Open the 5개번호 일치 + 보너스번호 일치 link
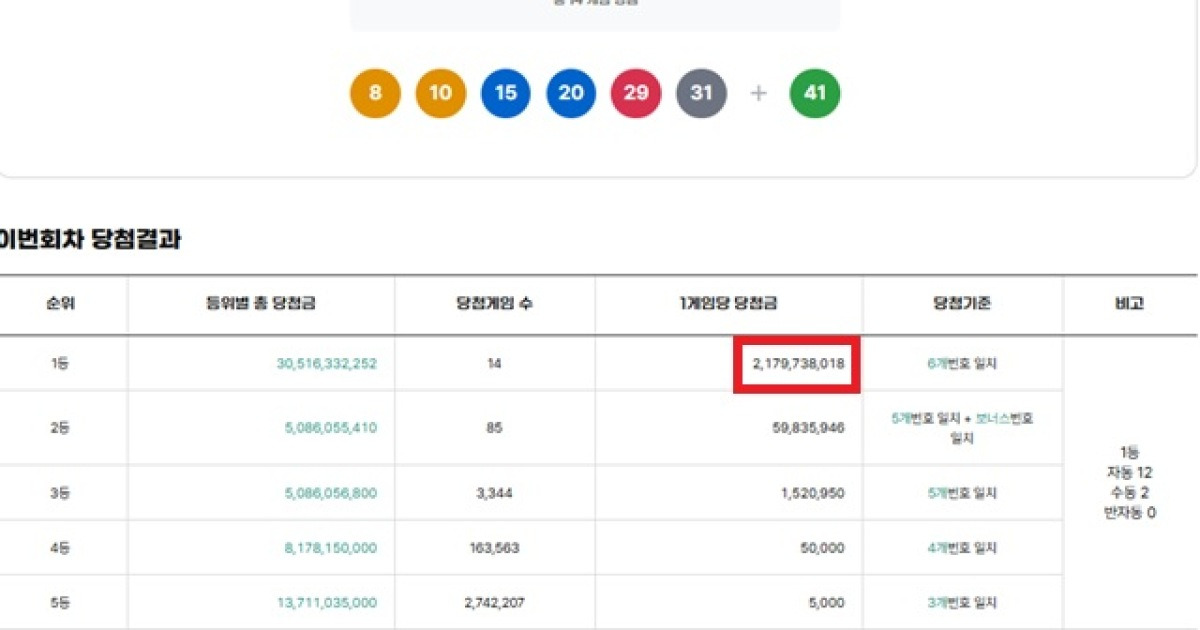Viewport: 1200px width, 630px height. click(963, 427)
